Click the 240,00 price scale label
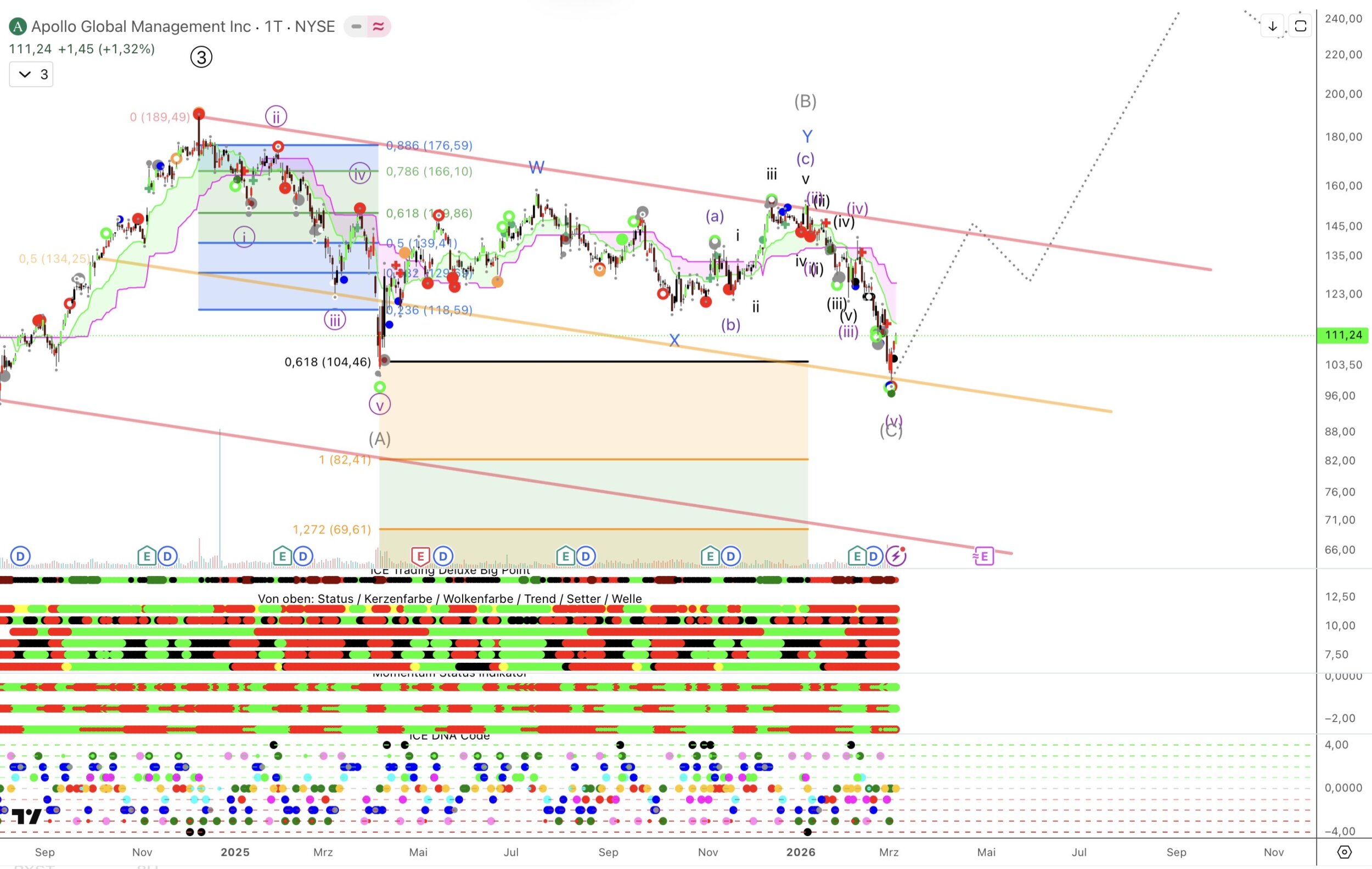The height and width of the screenshot is (869, 1372). pyautogui.click(x=1343, y=19)
